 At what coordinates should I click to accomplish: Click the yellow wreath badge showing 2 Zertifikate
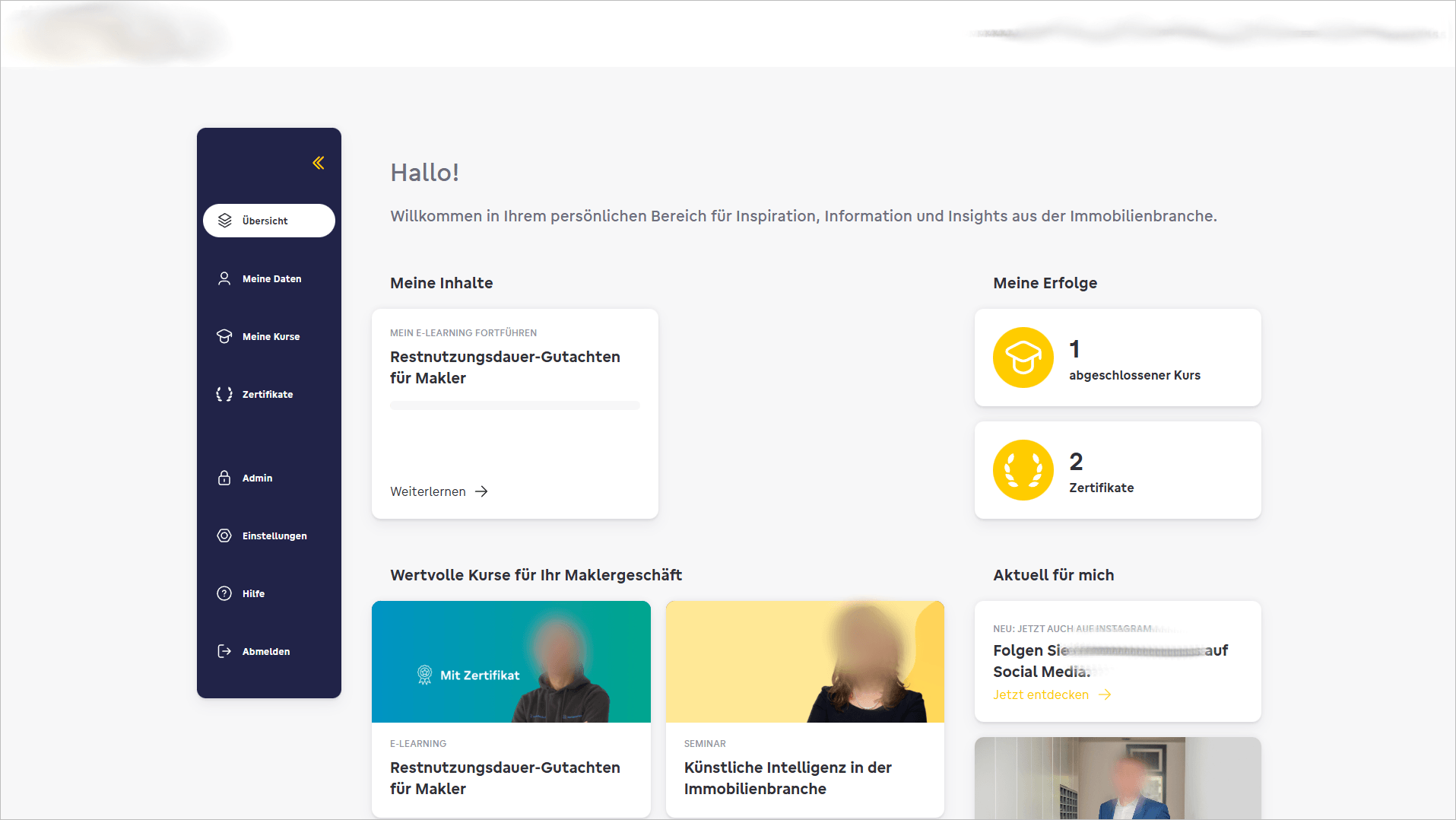pos(1023,470)
